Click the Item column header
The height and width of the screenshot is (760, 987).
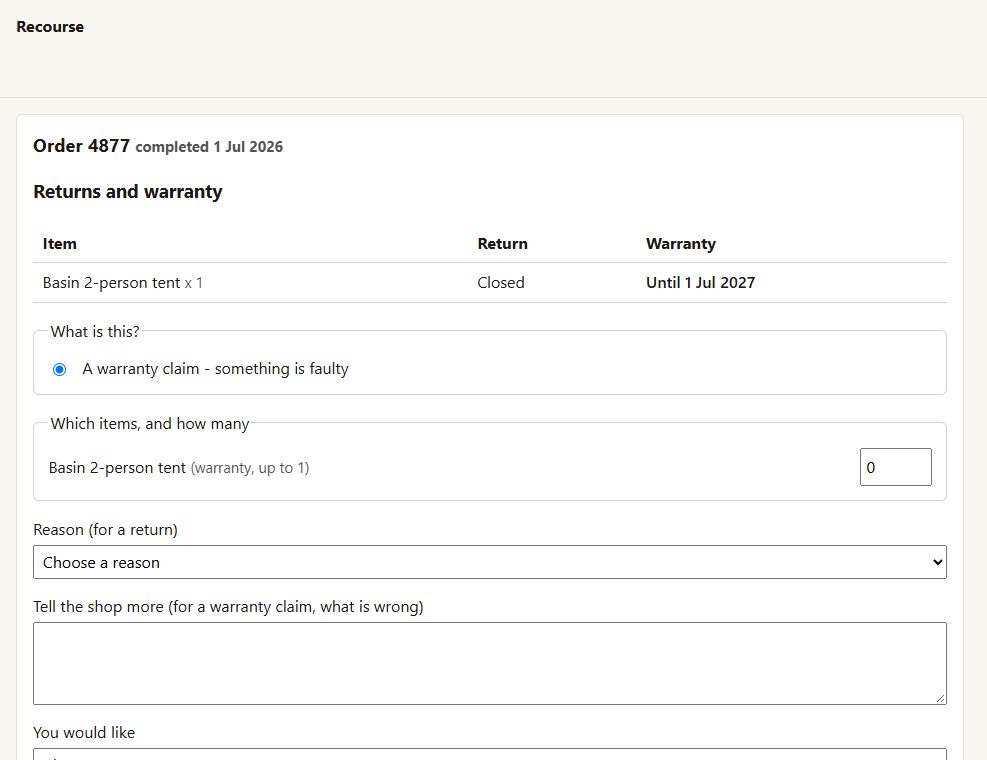[60, 244]
